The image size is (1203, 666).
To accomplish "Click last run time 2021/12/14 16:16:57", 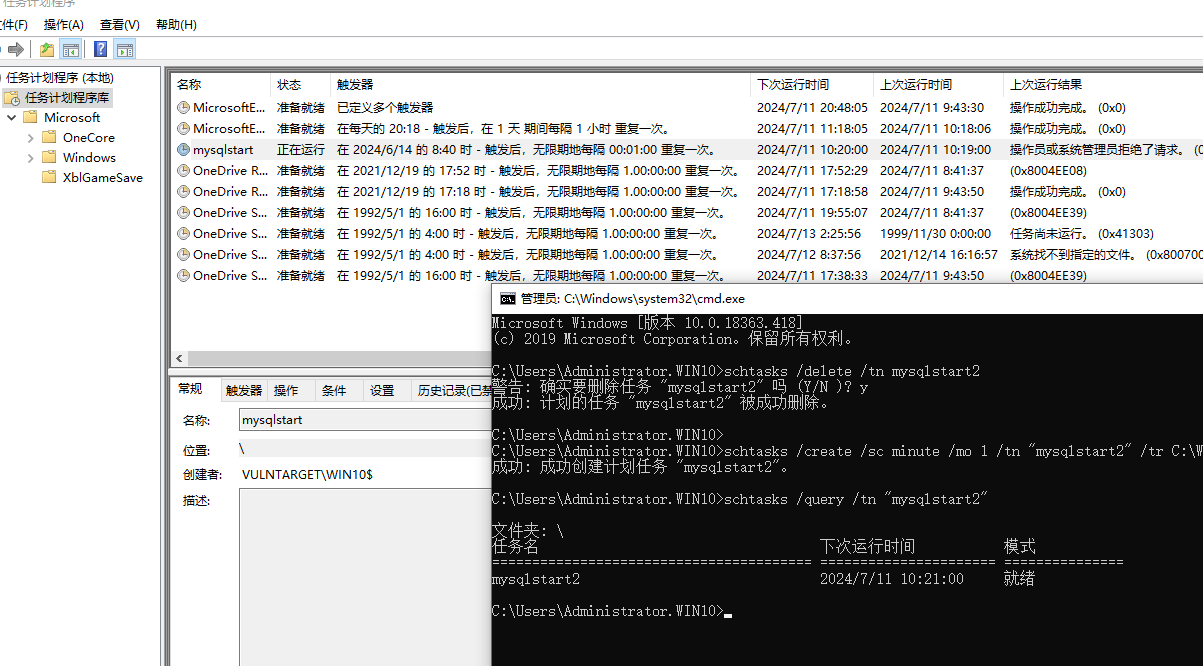I will pos(939,254).
